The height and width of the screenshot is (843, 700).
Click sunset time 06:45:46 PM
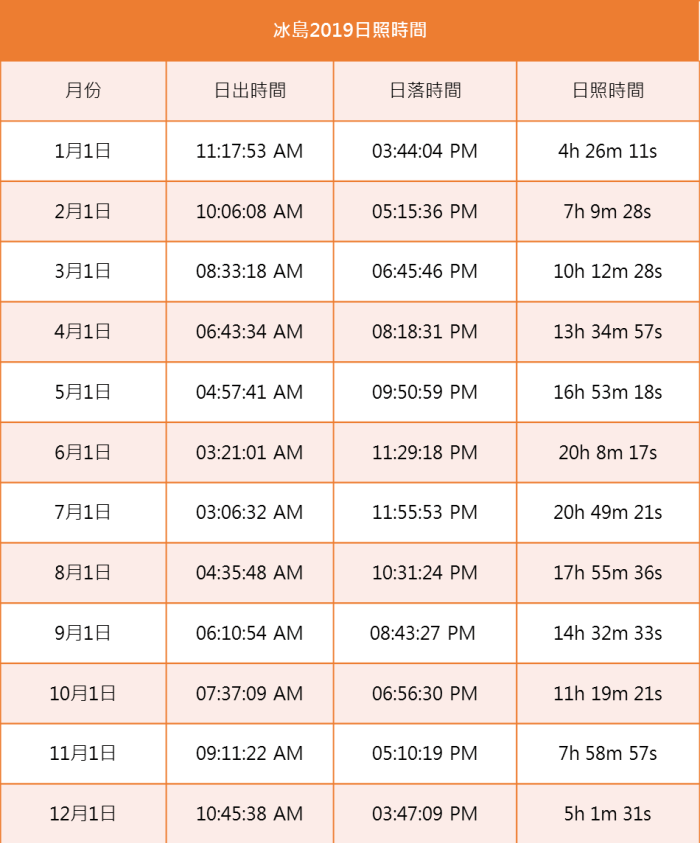(x=425, y=272)
